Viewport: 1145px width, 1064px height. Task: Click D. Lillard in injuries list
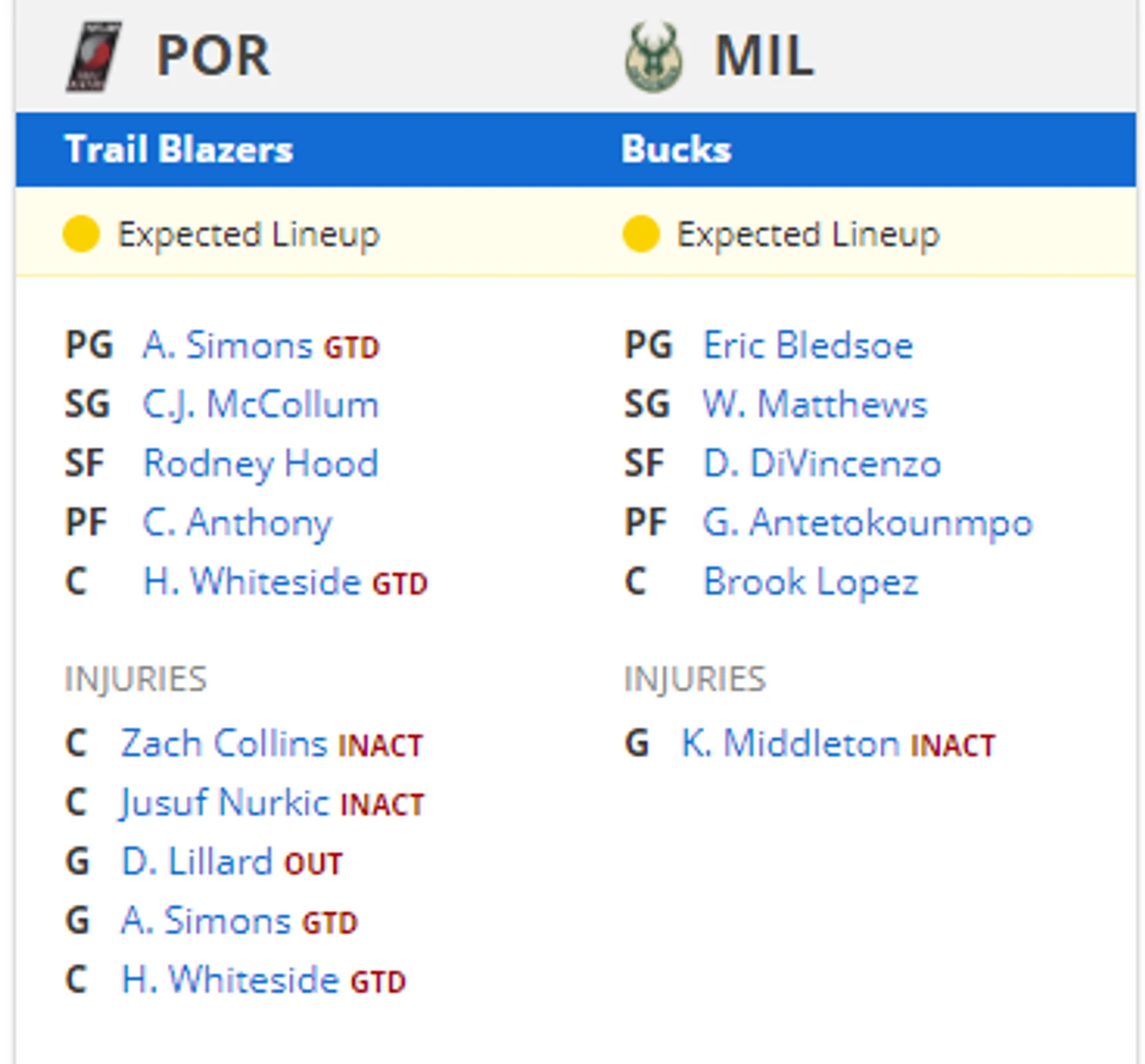click(x=197, y=862)
